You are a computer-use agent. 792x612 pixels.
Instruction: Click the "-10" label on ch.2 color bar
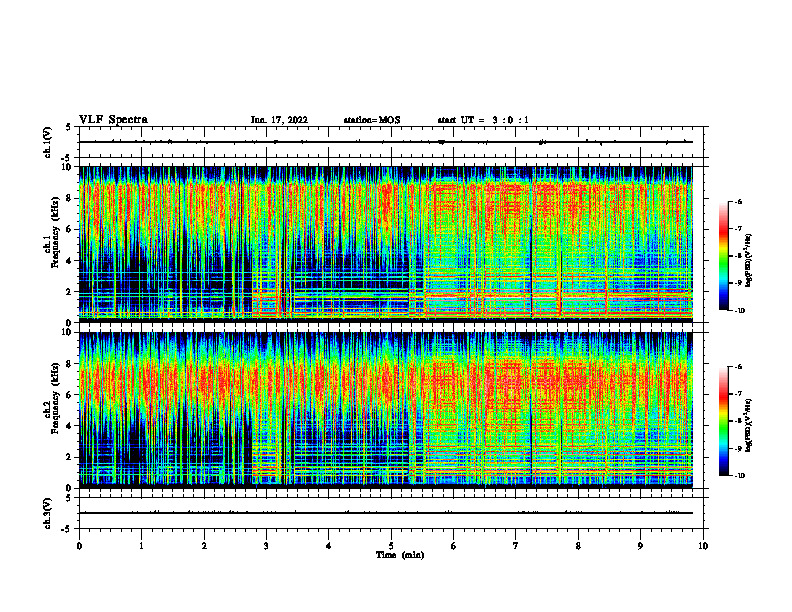tap(739, 476)
